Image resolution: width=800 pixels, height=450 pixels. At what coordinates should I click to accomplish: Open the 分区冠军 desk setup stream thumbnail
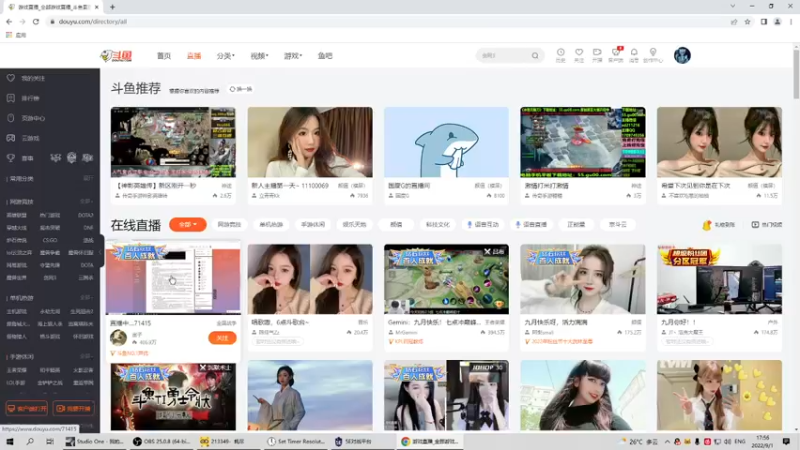tap(719, 279)
